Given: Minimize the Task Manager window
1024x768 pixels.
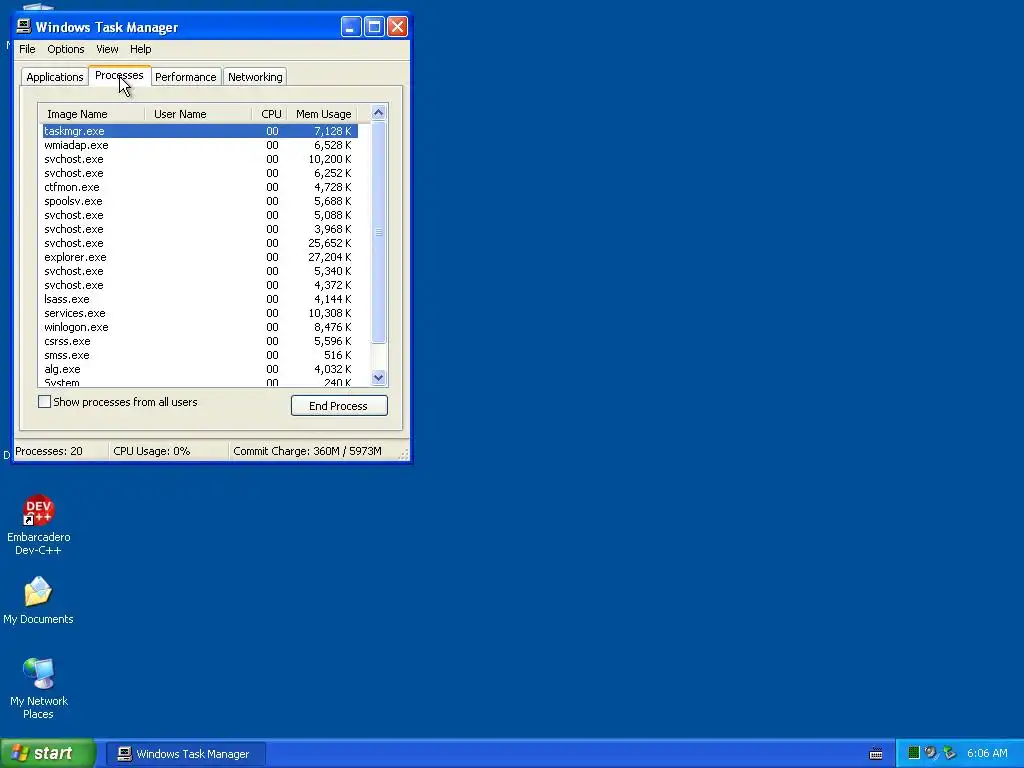Looking at the screenshot, I should 351,27.
